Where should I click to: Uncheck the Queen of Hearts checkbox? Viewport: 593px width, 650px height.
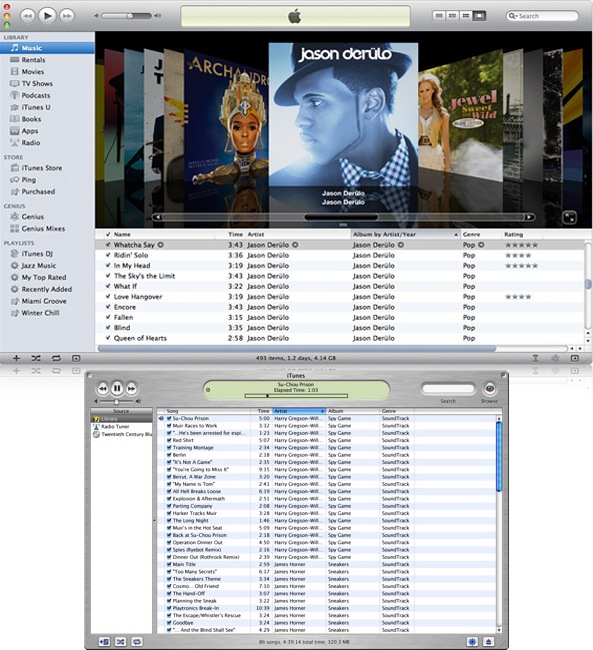pos(108,338)
